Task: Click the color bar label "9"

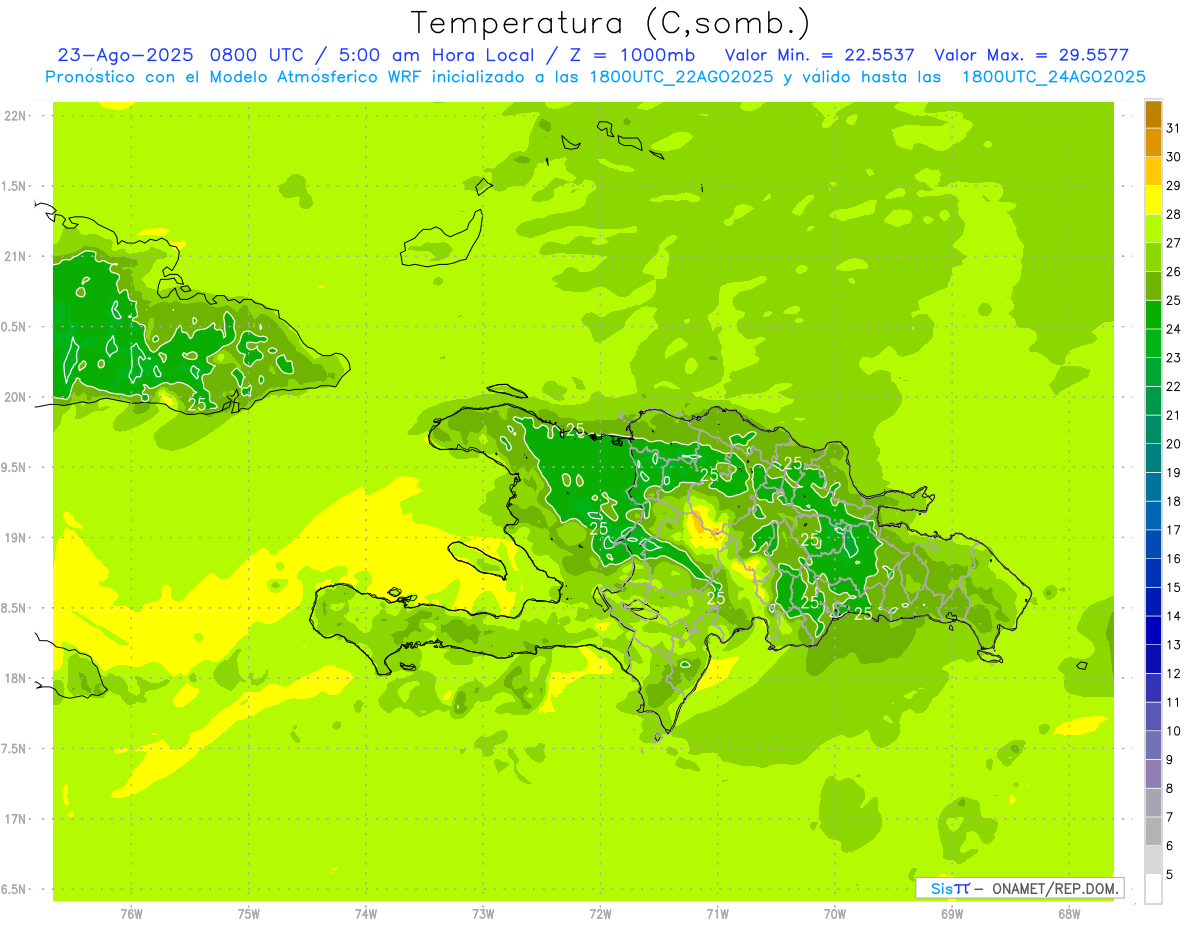Action: click(1169, 760)
